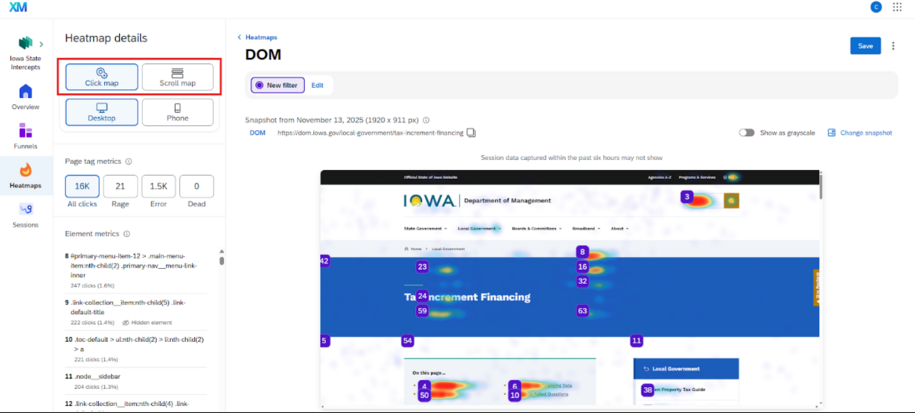Open the Overview page from sidebar
The width and height of the screenshot is (915, 413).
[x=26, y=96]
